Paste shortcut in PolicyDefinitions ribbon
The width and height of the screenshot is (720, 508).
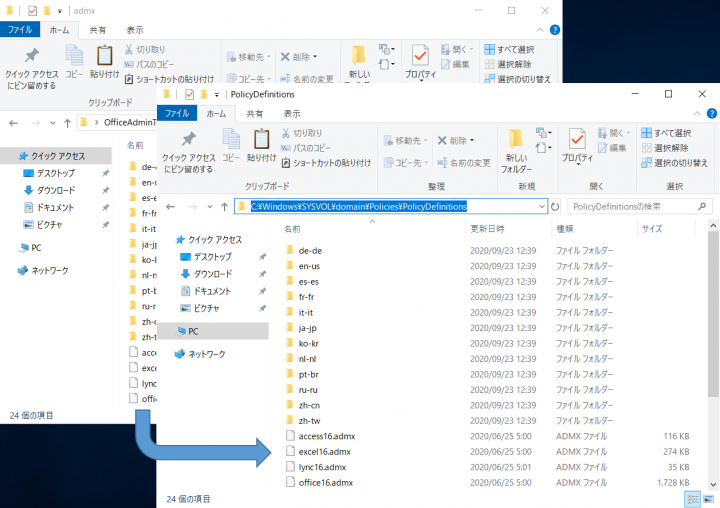point(326,163)
